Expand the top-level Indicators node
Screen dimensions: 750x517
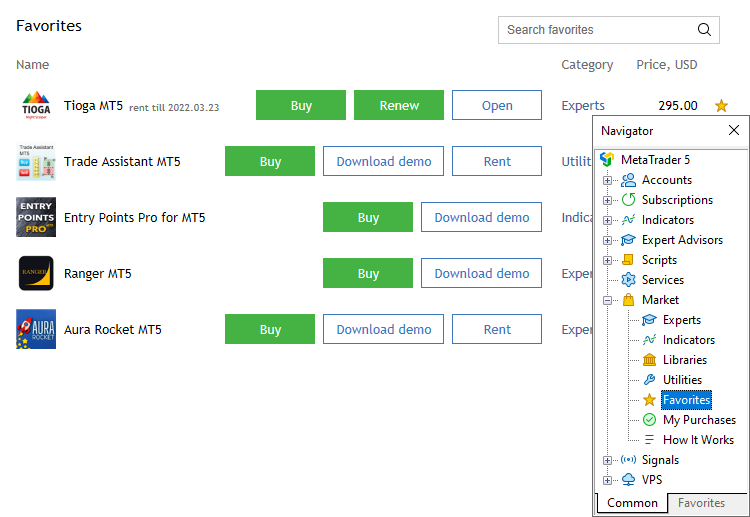607,220
